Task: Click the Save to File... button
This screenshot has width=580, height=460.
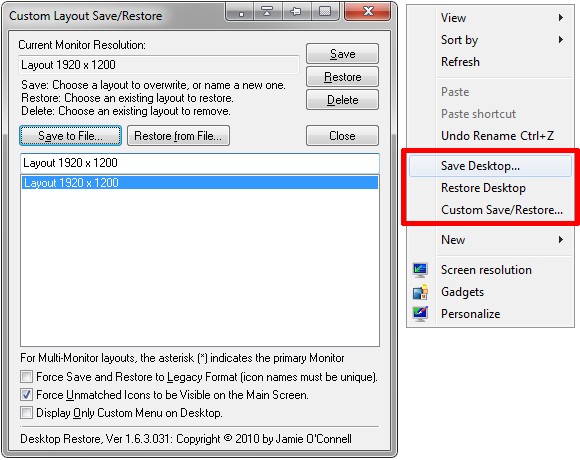Action: tap(70, 136)
